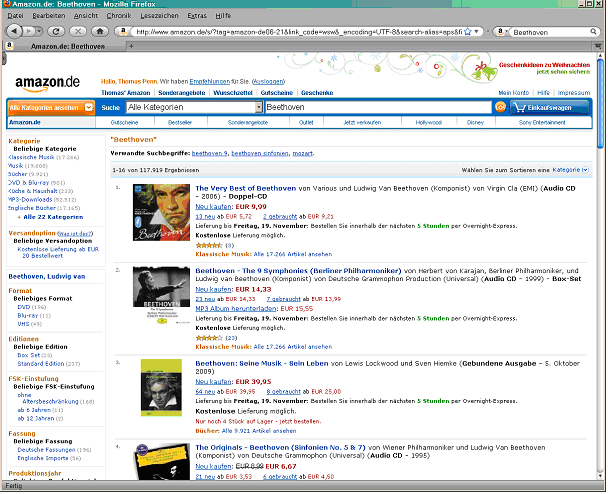608x494 pixels.
Task: Click the stop loading X icon
Action: (x=78, y=31)
